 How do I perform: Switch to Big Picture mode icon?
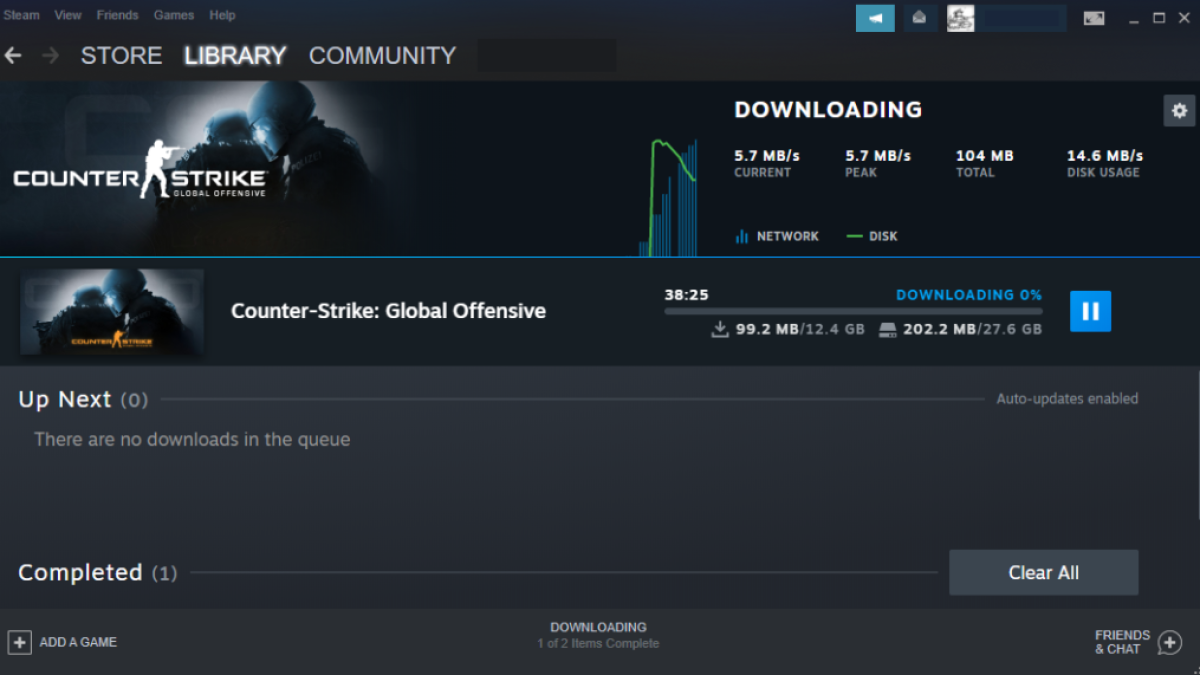point(1094,18)
